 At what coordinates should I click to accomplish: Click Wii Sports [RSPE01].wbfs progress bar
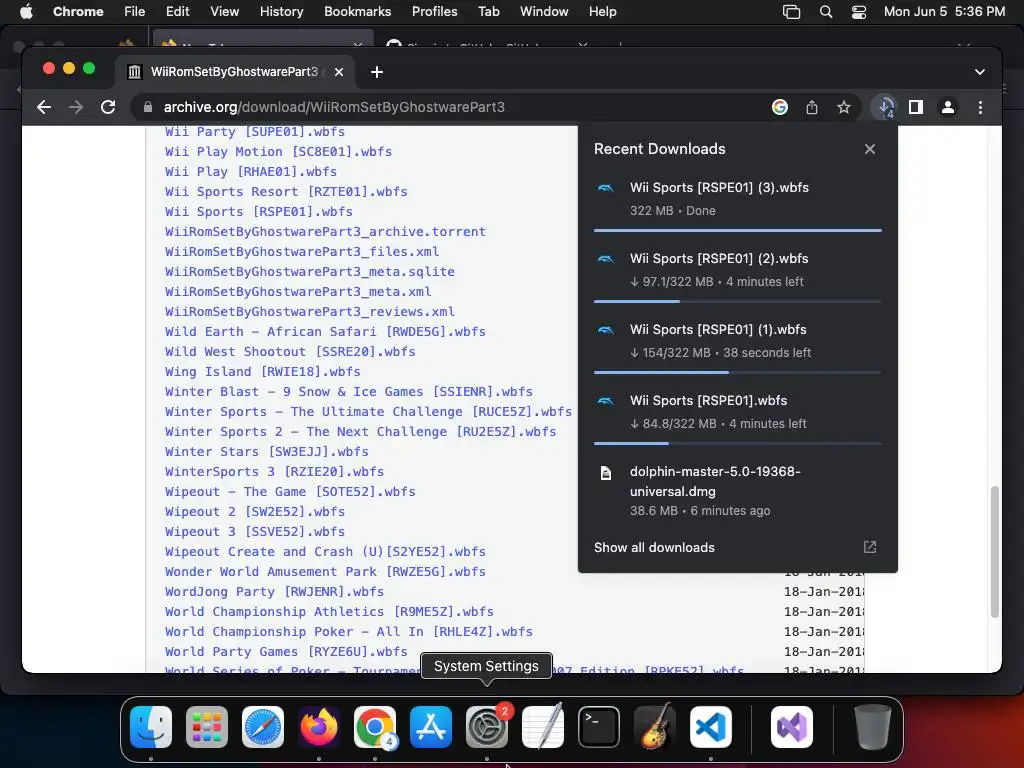[737, 443]
